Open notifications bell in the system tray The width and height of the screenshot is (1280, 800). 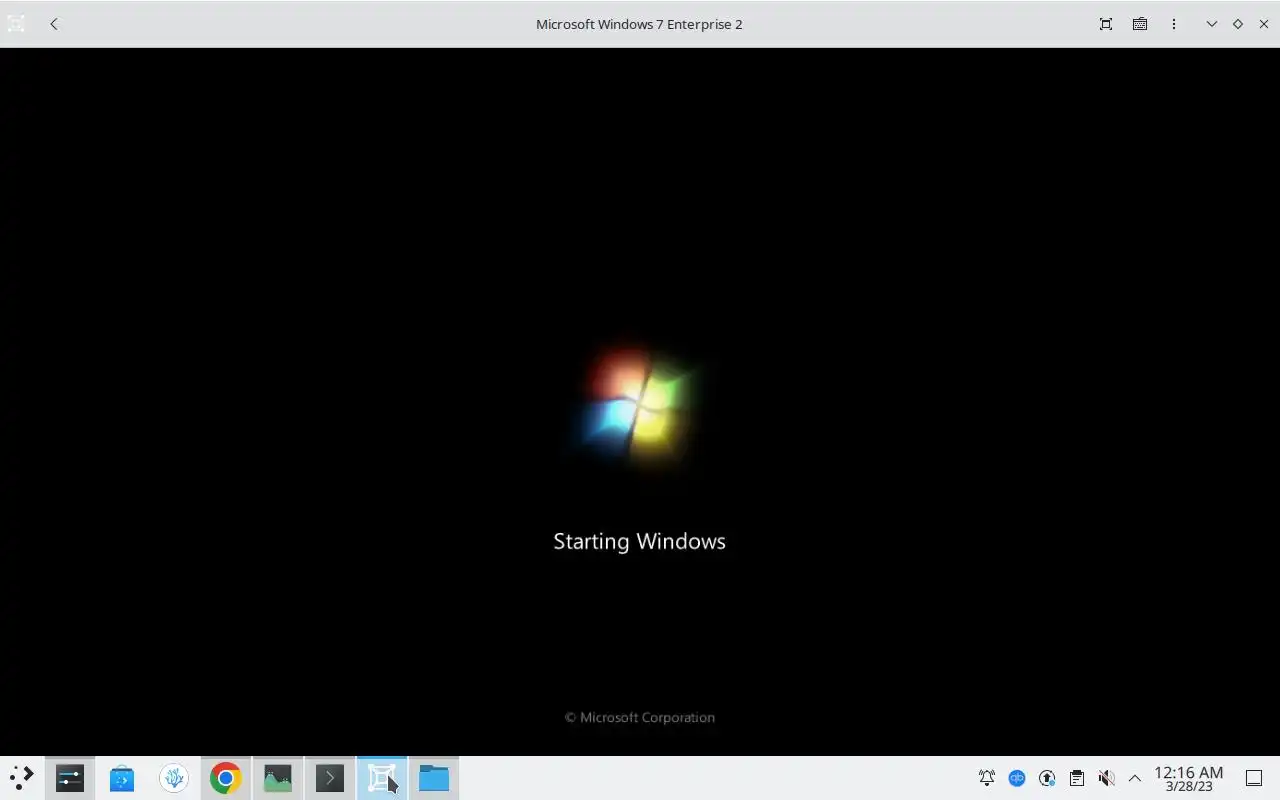pyautogui.click(x=987, y=778)
